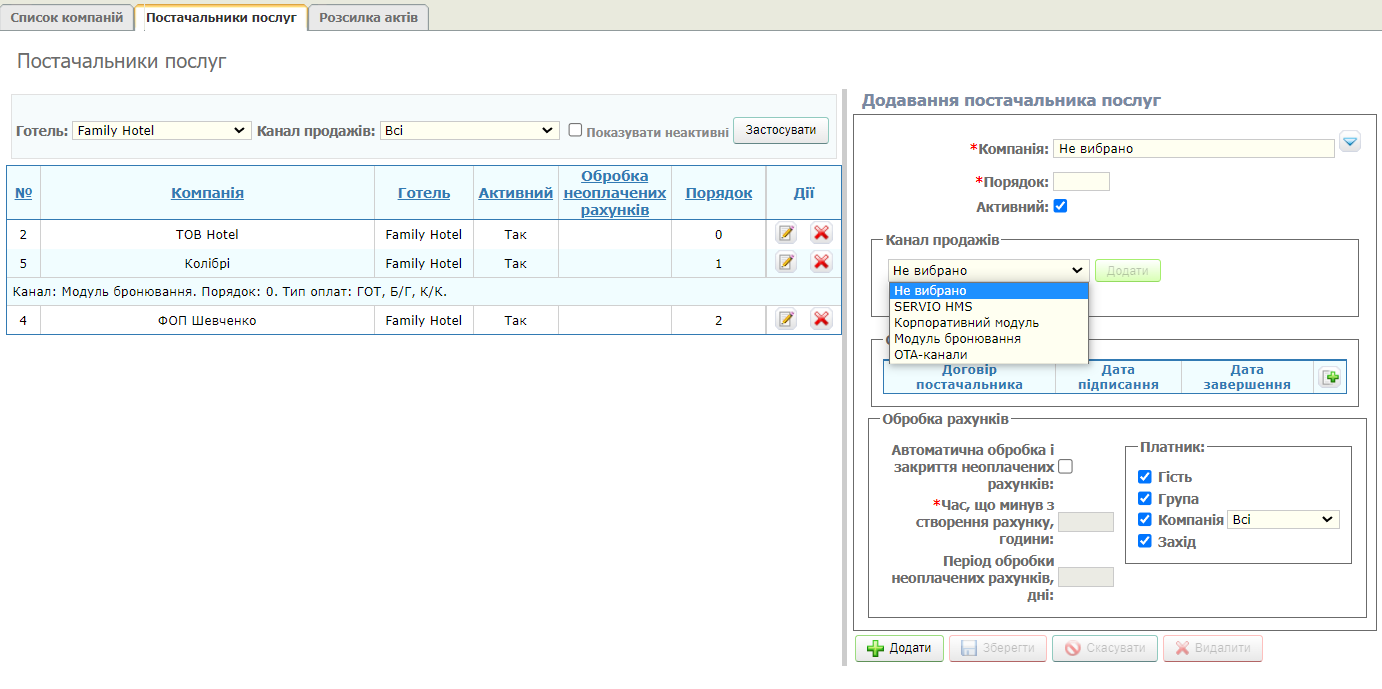Viewport: 1382px width, 689px height.
Task: Edit the Колібрі supplier entry
Action: pyautogui.click(x=786, y=263)
